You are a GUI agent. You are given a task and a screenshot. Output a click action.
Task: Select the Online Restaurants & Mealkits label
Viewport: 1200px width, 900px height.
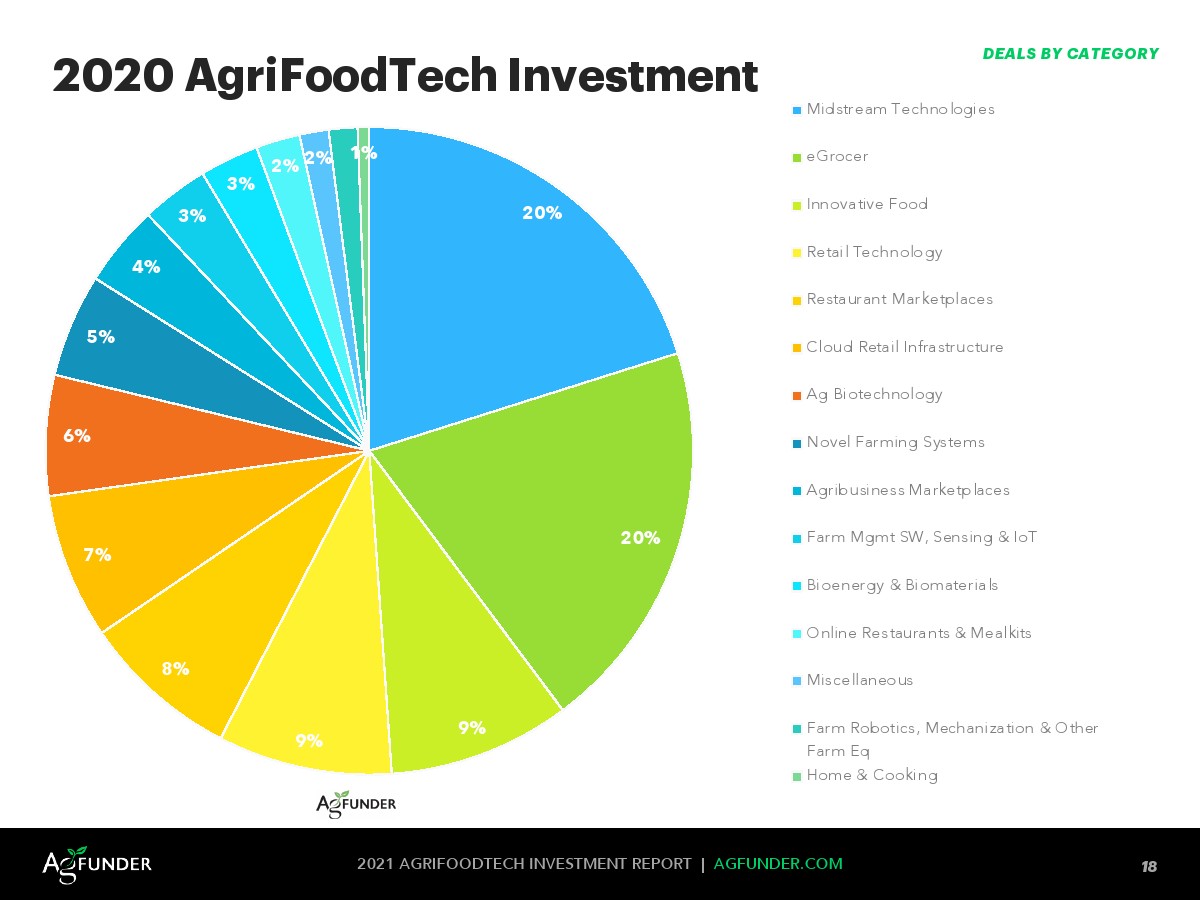click(918, 633)
